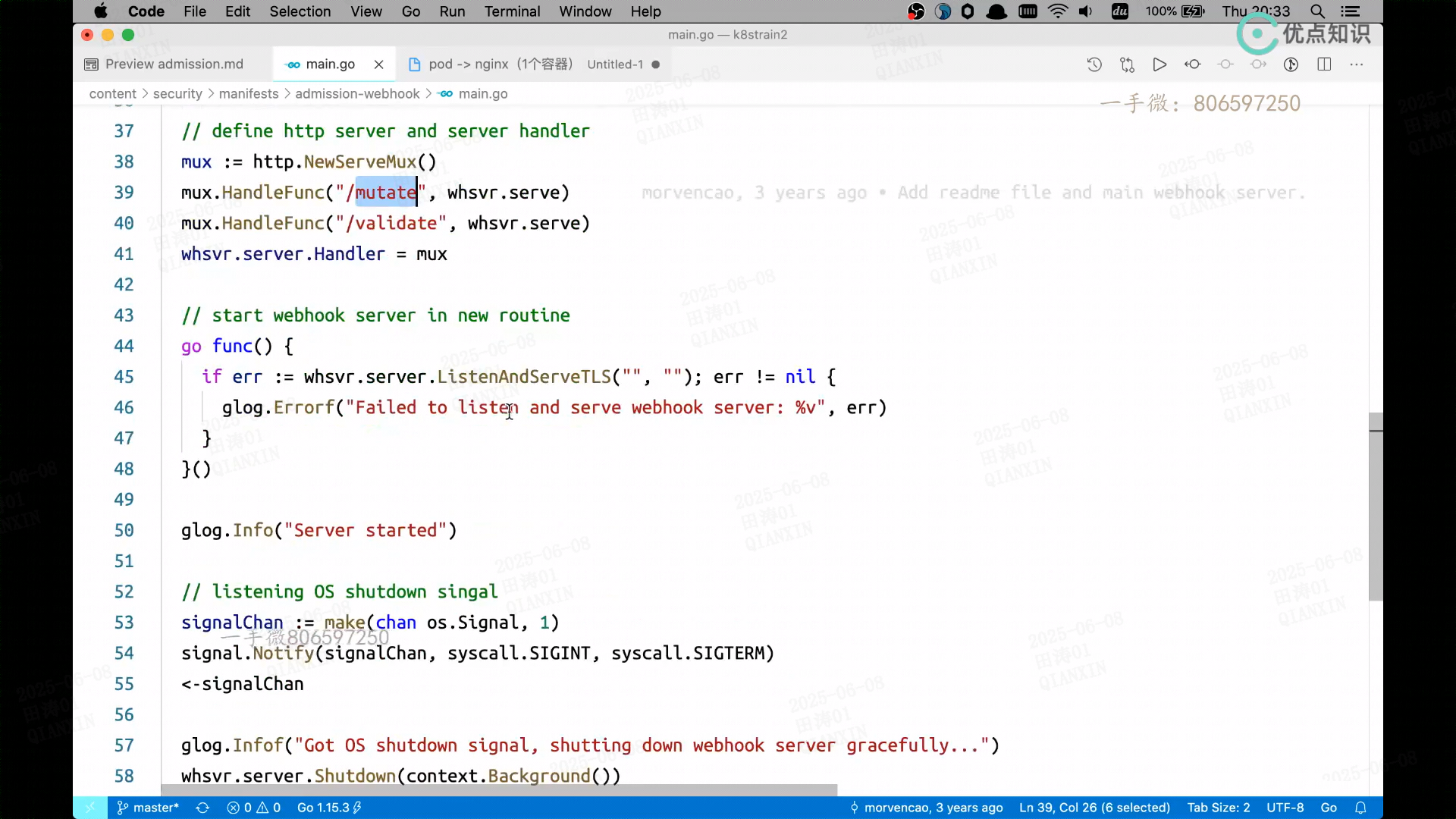The image size is (1456, 819).
Task: Click the vertical scrollbar thumb
Action: (1376, 507)
